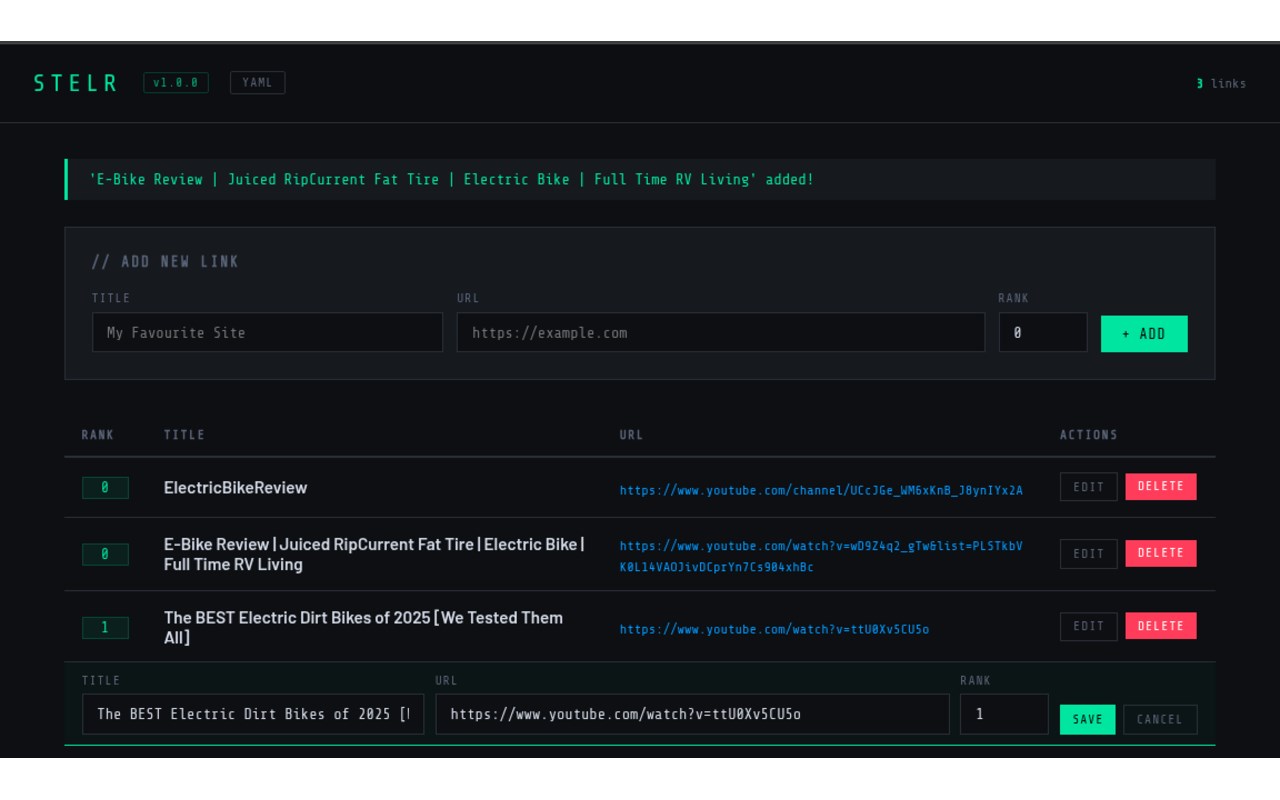
Task: Click the rank badge for Juiced RipCurrent row
Action: [x=105, y=554]
